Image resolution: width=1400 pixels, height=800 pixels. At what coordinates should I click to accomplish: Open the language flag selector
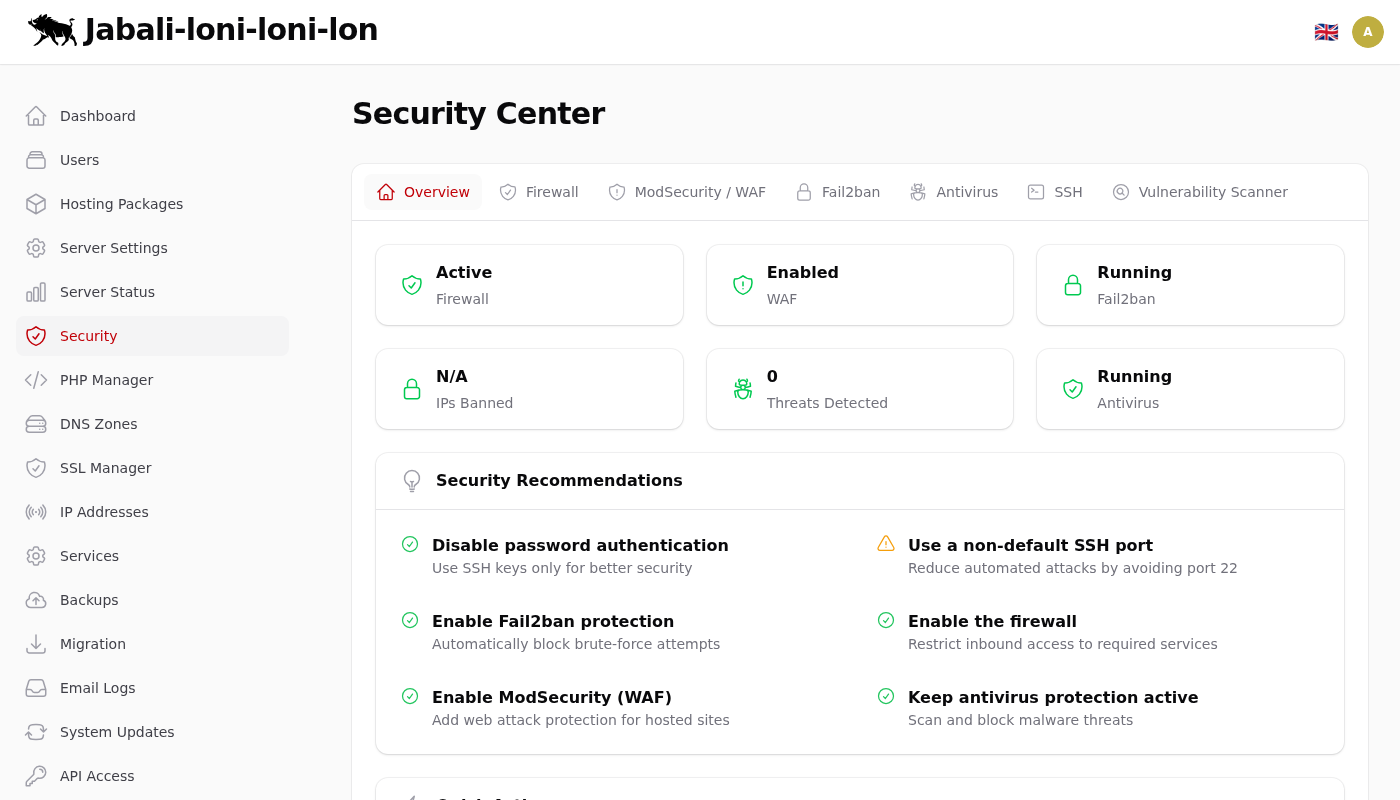(x=1326, y=32)
